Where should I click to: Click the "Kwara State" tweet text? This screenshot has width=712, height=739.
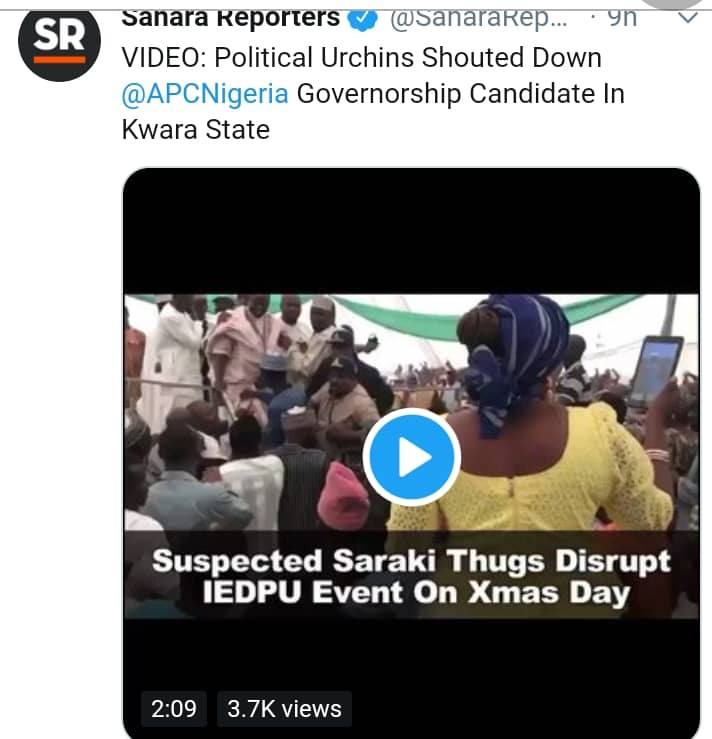coord(195,130)
